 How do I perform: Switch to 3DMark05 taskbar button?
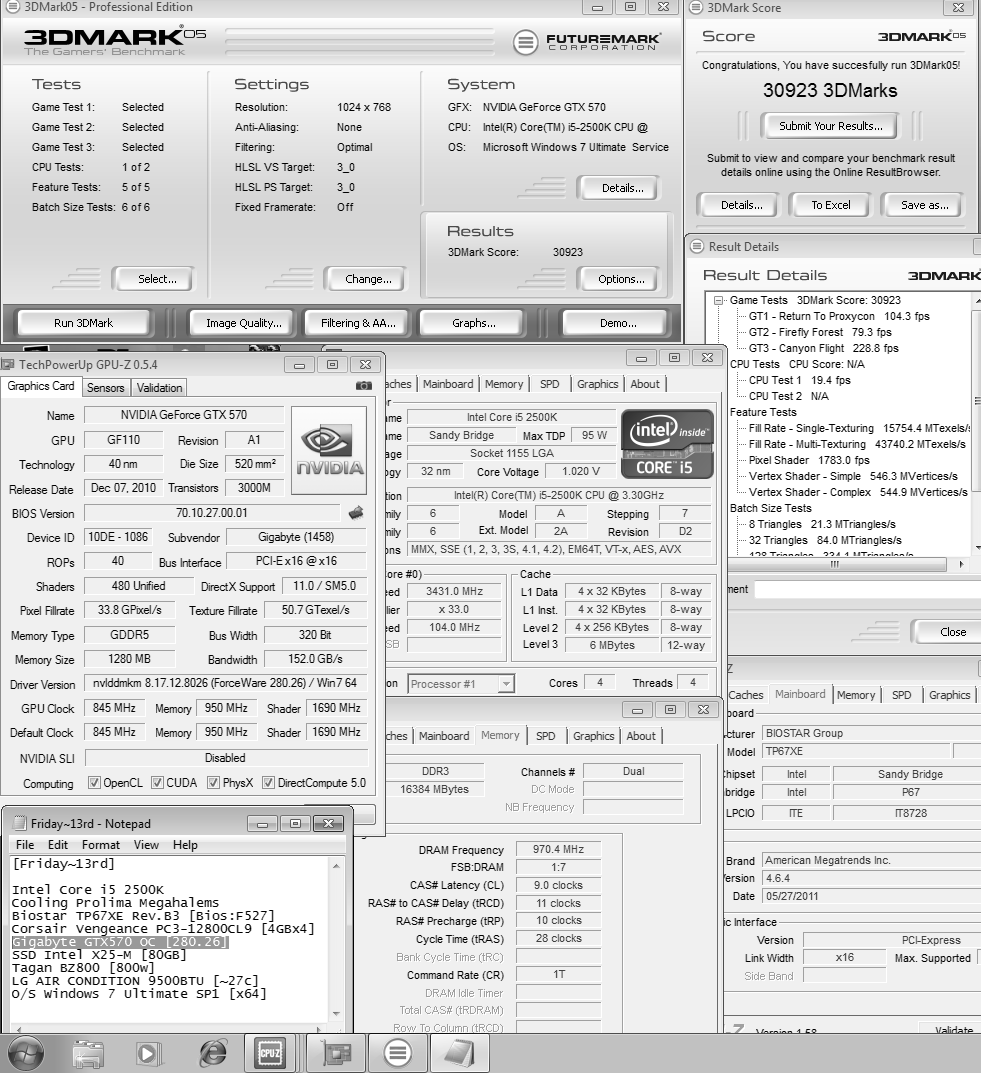pyautogui.click(x=398, y=1053)
